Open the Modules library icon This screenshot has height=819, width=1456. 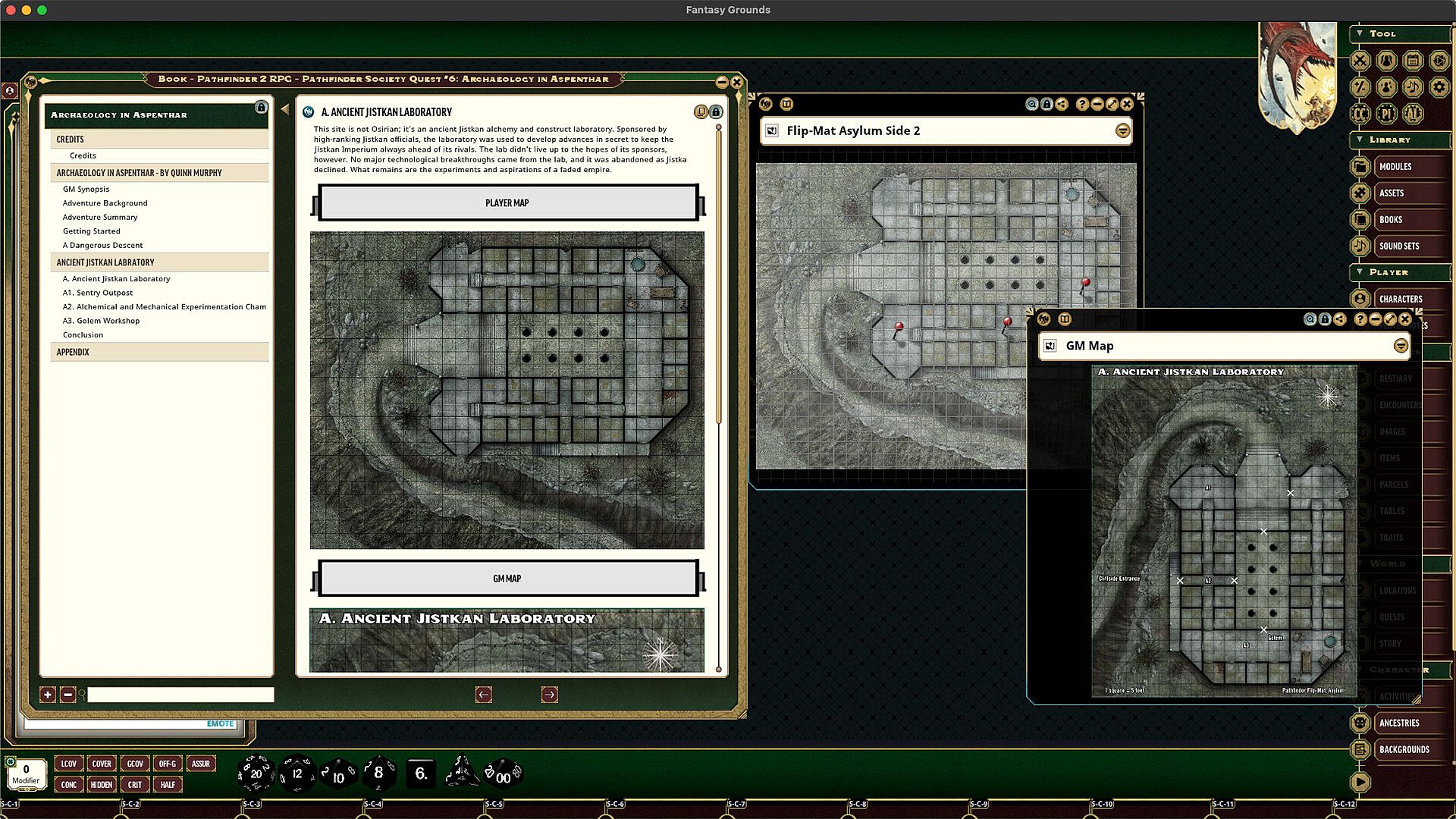(x=1360, y=167)
